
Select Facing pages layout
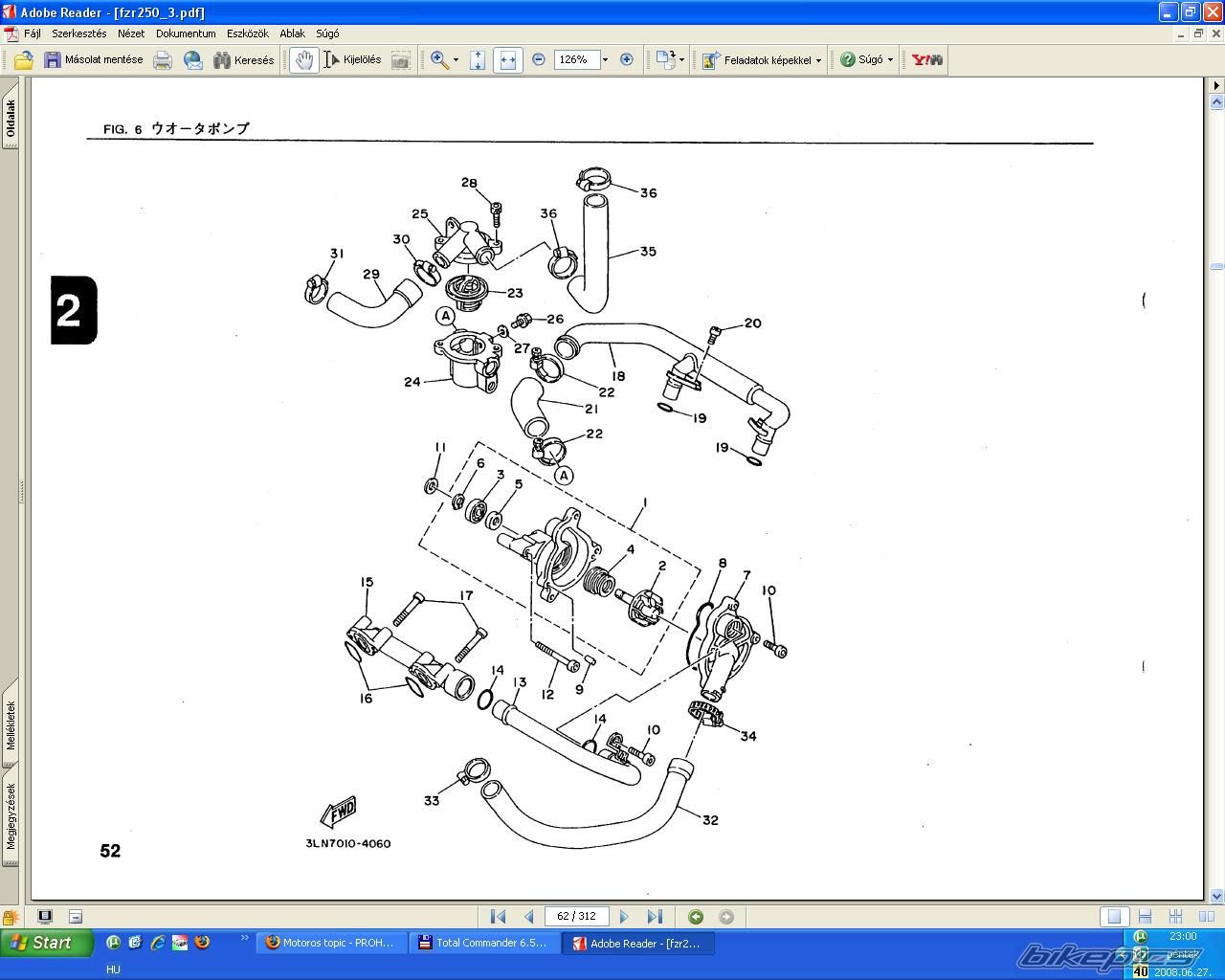click(x=1206, y=917)
